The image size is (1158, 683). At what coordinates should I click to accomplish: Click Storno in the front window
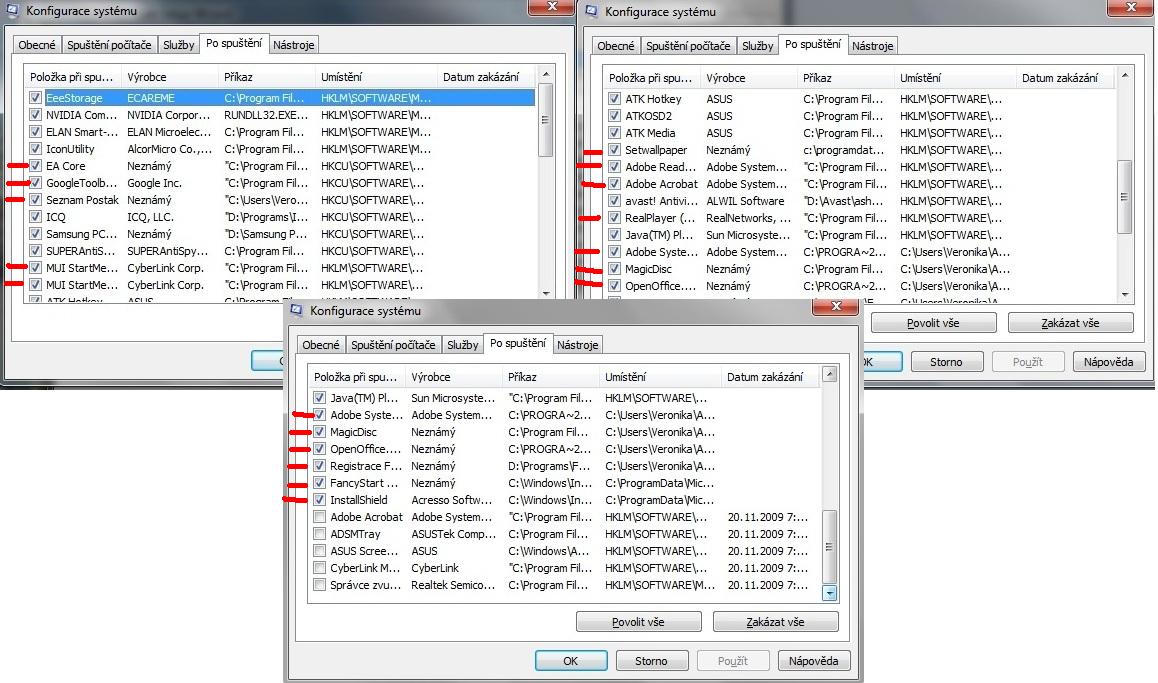pyautogui.click(x=651, y=660)
